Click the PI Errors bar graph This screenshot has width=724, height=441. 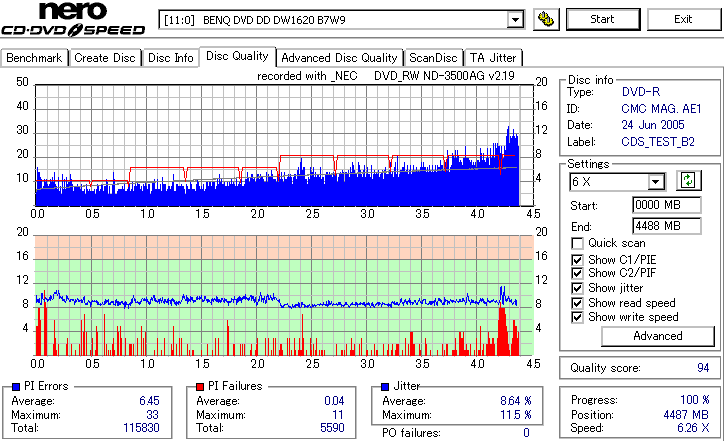[284, 145]
